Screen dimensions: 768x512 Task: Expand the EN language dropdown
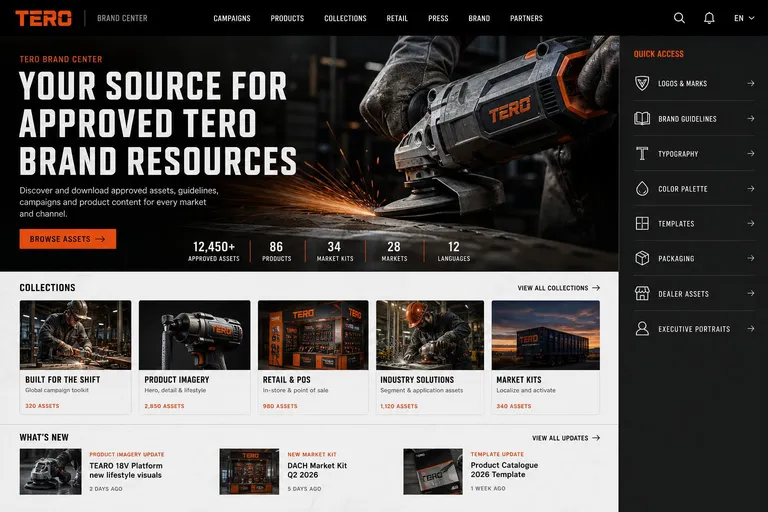(x=744, y=18)
